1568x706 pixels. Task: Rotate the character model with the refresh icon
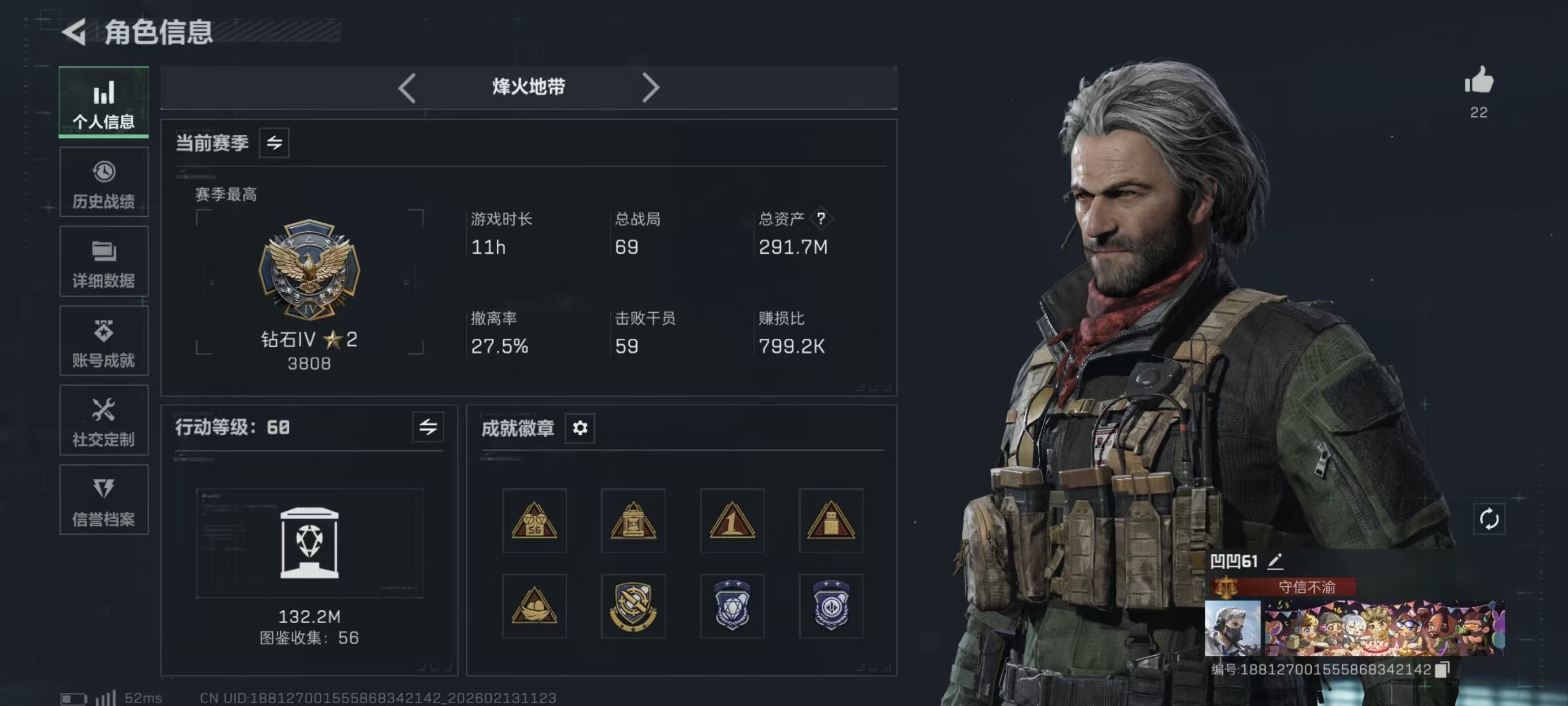pyautogui.click(x=1489, y=519)
